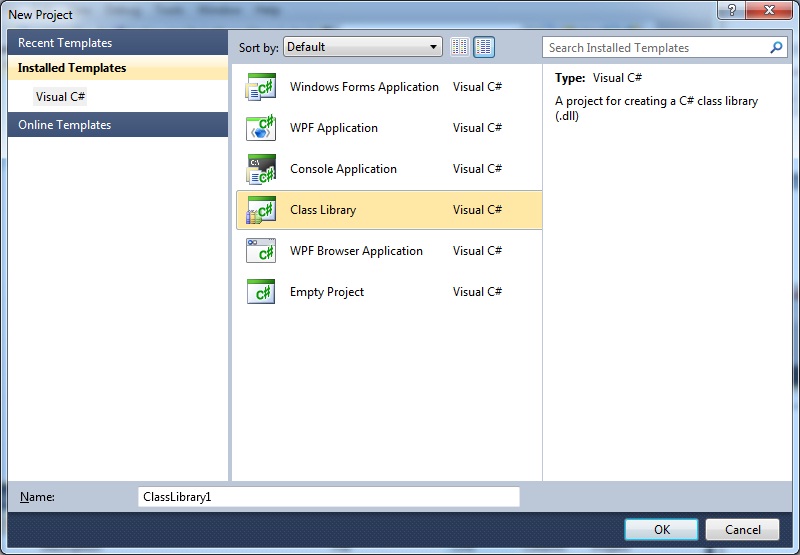This screenshot has height=555, width=800.
Task: Collapse the Installed Templates section
Action: [x=72, y=68]
